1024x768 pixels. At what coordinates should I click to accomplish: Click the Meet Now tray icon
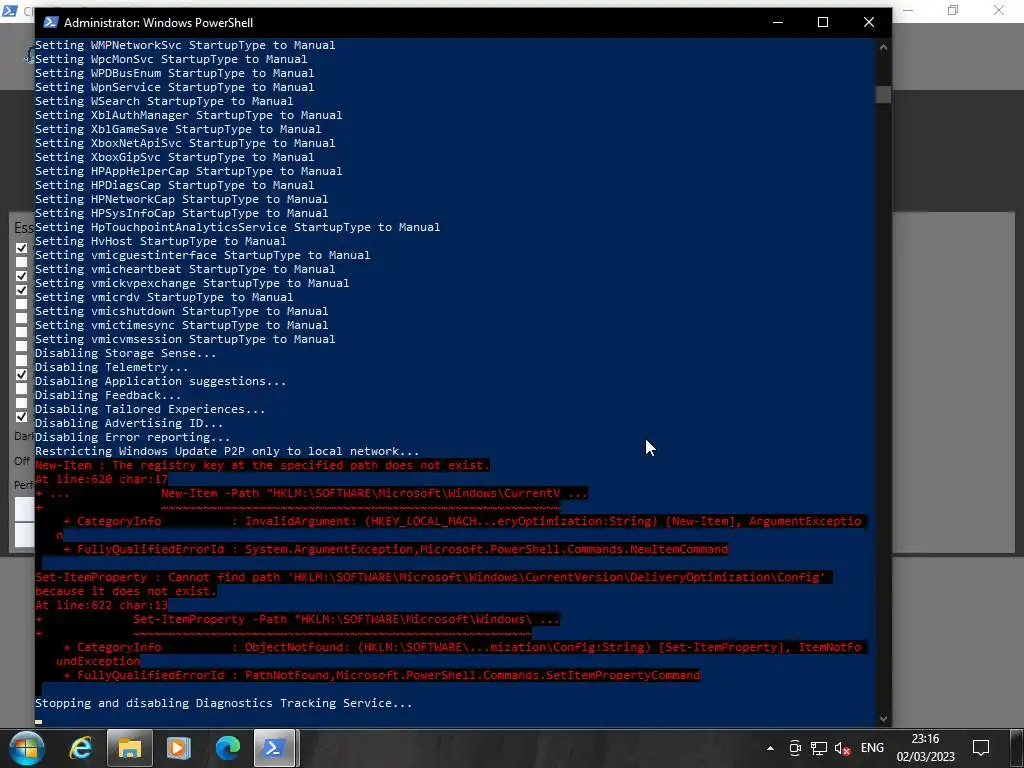click(795, 748)
